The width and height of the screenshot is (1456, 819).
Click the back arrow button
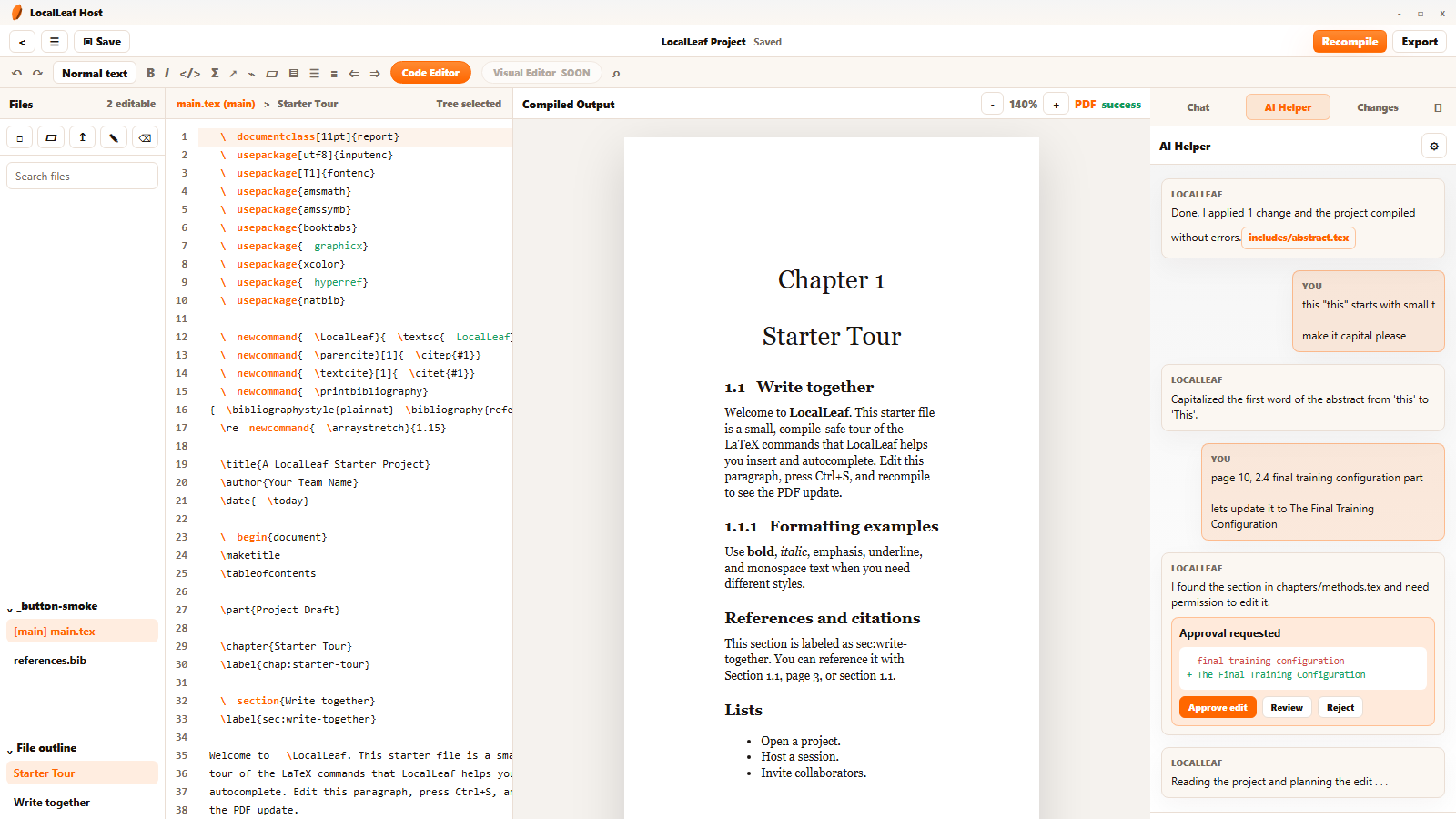pyautogui.click(x=22, y=42)
